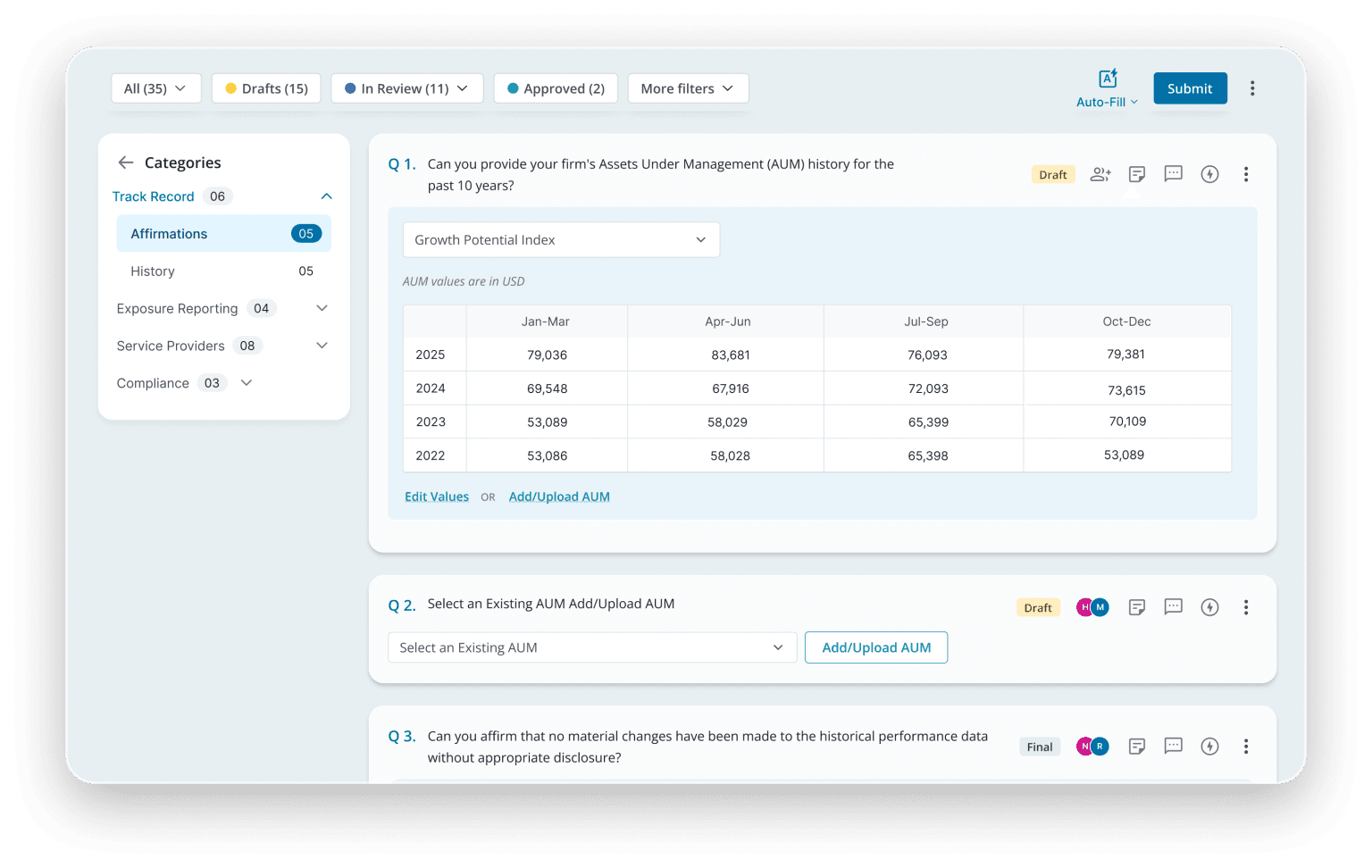
Task: Open the comments icon on Q1
Action: coord(1173,174)
